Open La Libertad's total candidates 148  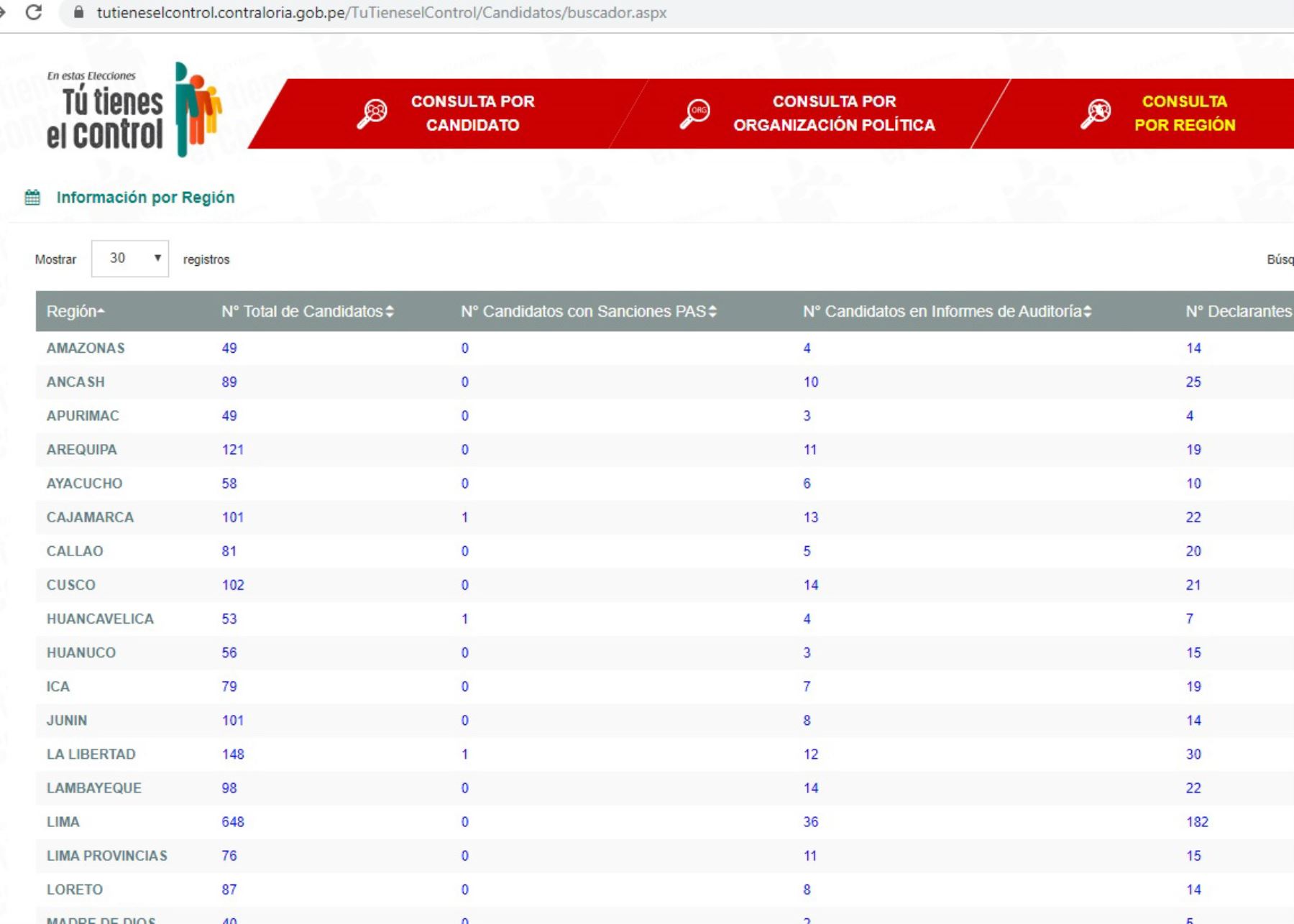233,754
